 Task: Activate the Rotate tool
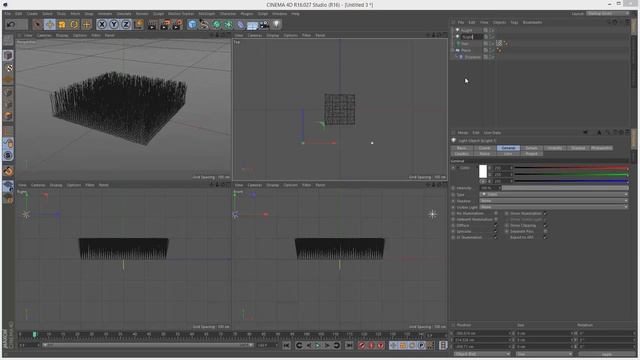click(74, 24)
